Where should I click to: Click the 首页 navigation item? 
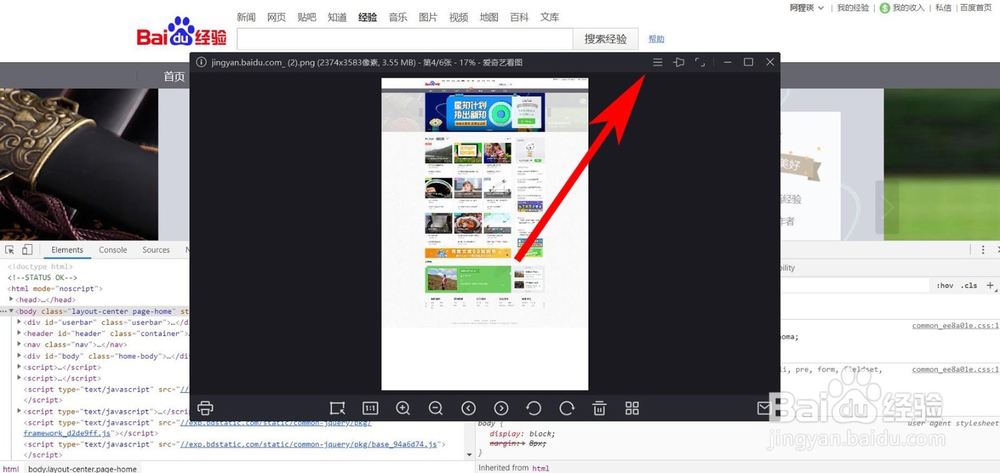click(174, 76)
